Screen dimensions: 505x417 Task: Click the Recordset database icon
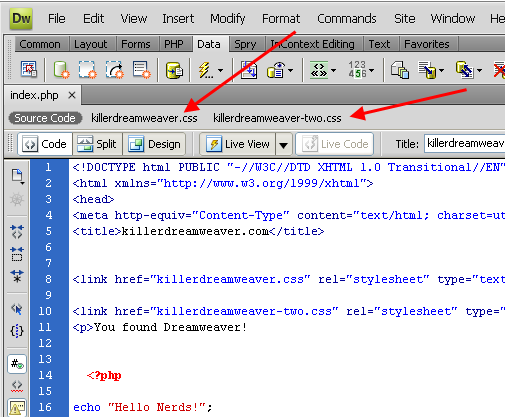click(x=174, y=71)
